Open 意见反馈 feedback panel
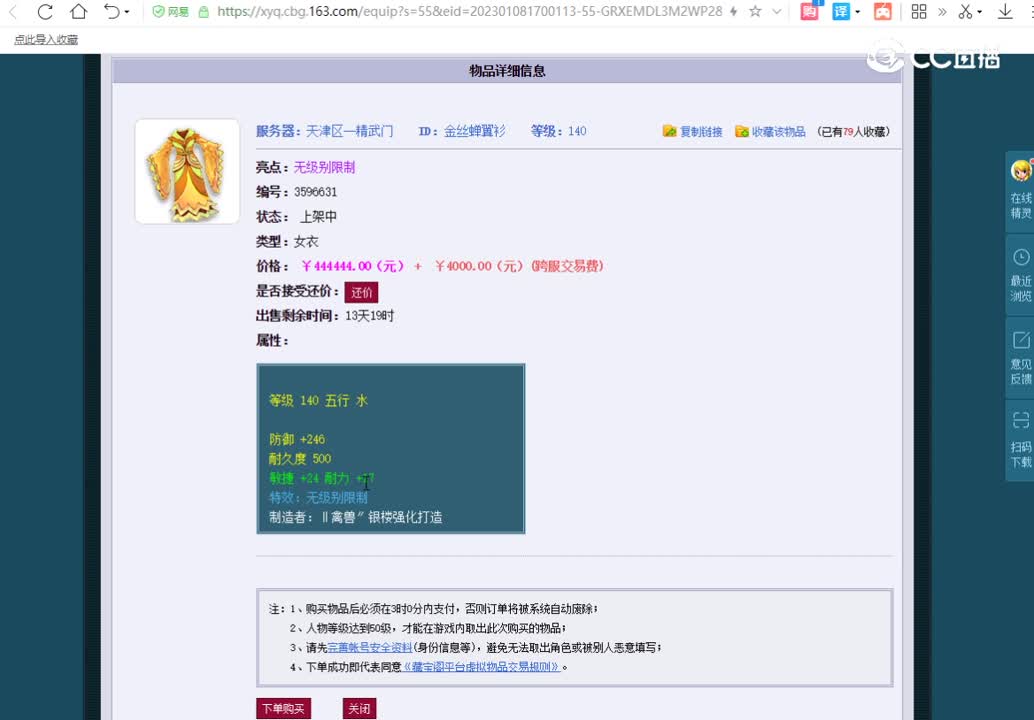 click(x=1019, y=357)
